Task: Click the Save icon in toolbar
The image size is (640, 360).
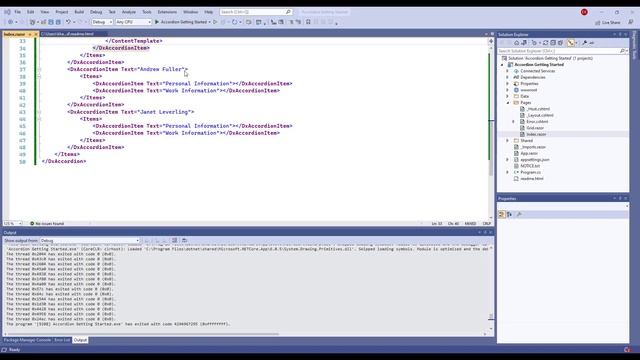Action: coord(51,22)
